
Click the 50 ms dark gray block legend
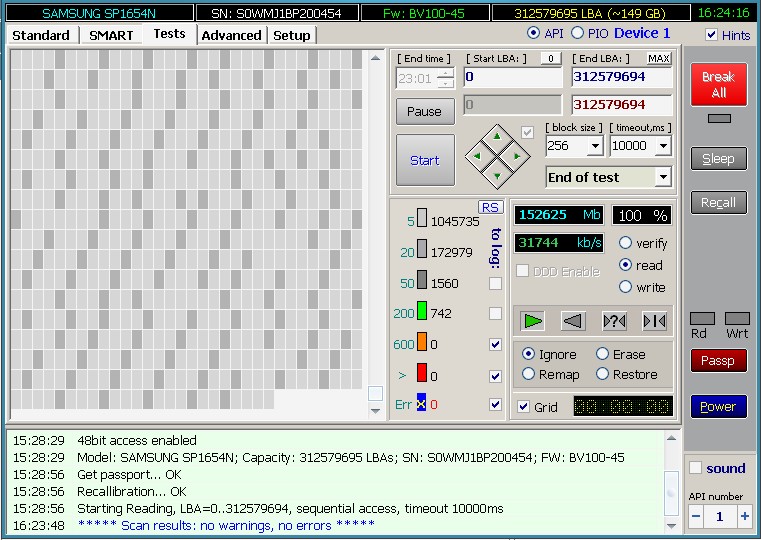tap(422, 280)
